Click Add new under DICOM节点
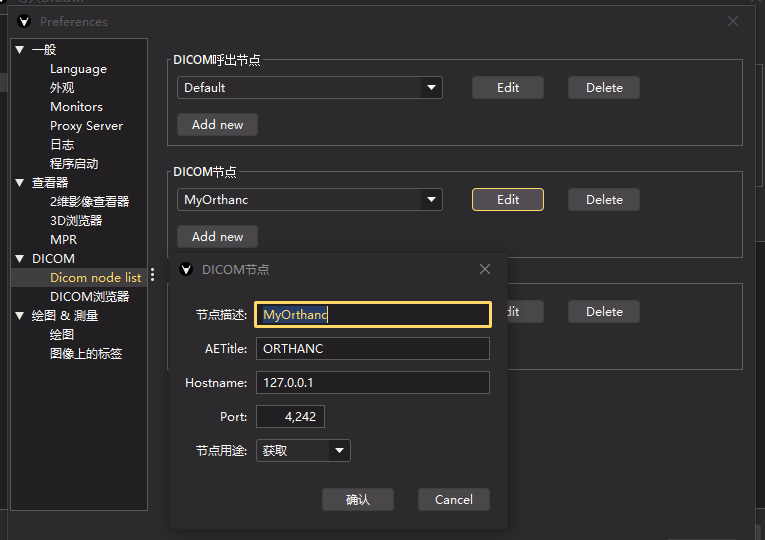765x540 pixels. pos(217,237)
